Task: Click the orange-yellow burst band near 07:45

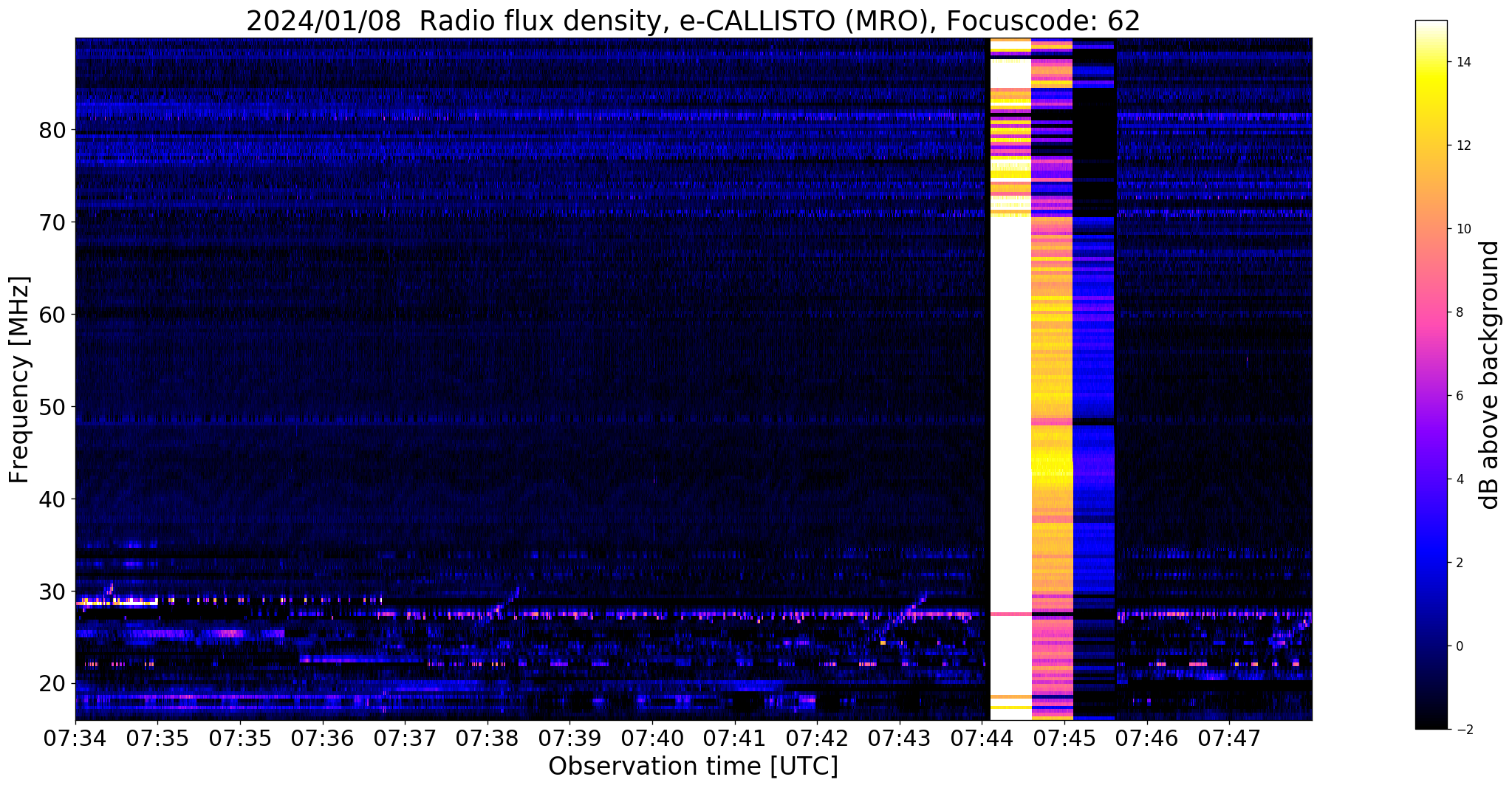Action: click(1052, 379)
